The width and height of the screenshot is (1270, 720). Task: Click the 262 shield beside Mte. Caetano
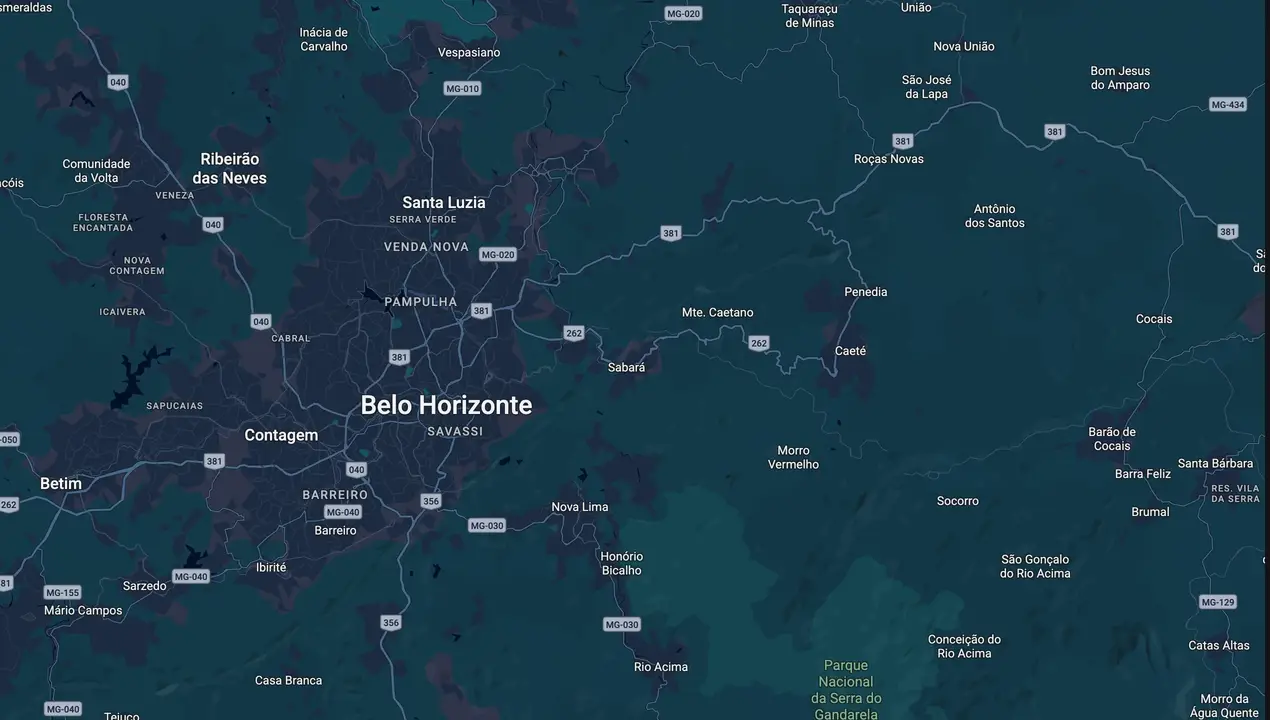pos(759,343)
